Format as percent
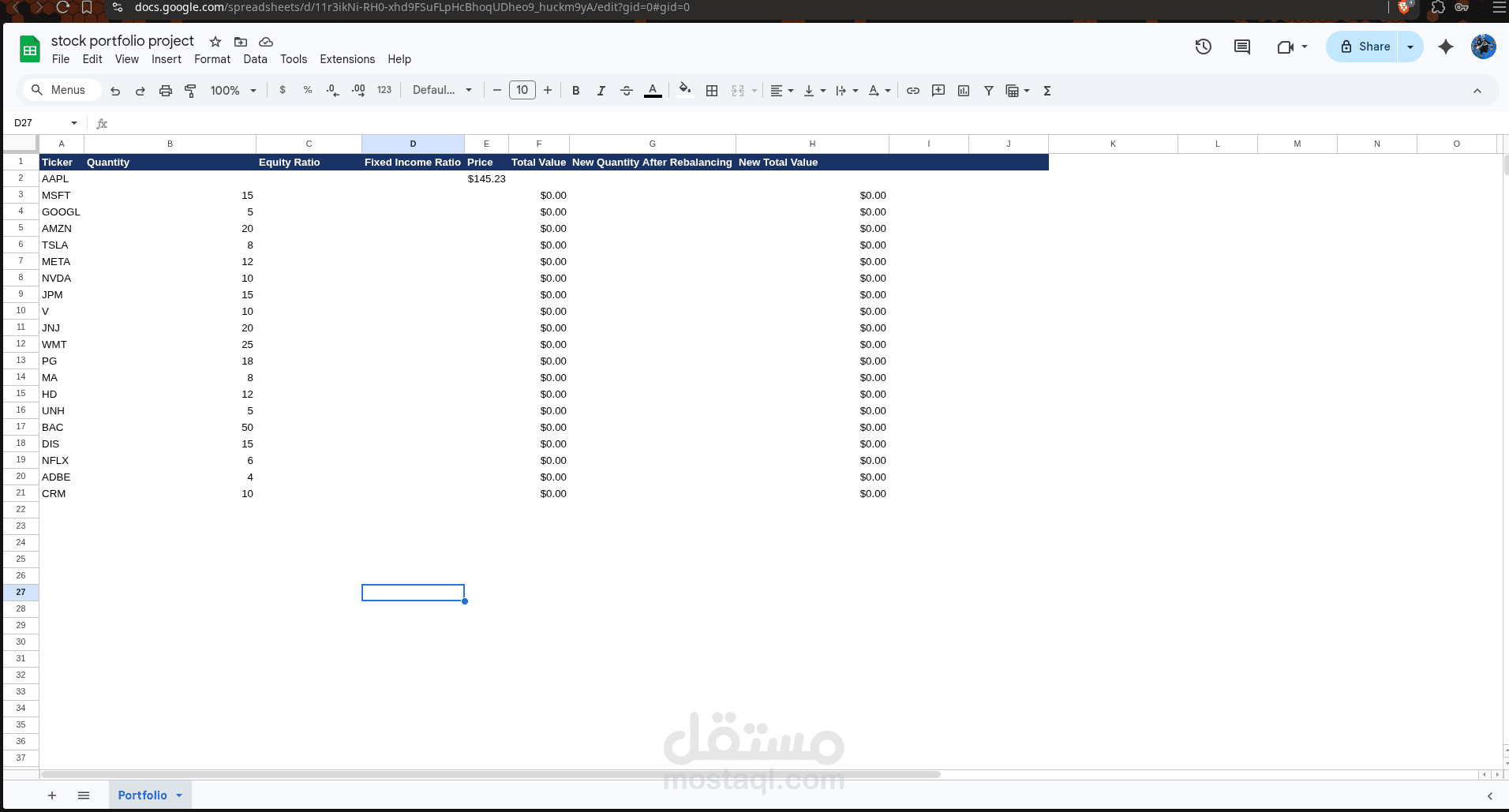 (308, 91)
